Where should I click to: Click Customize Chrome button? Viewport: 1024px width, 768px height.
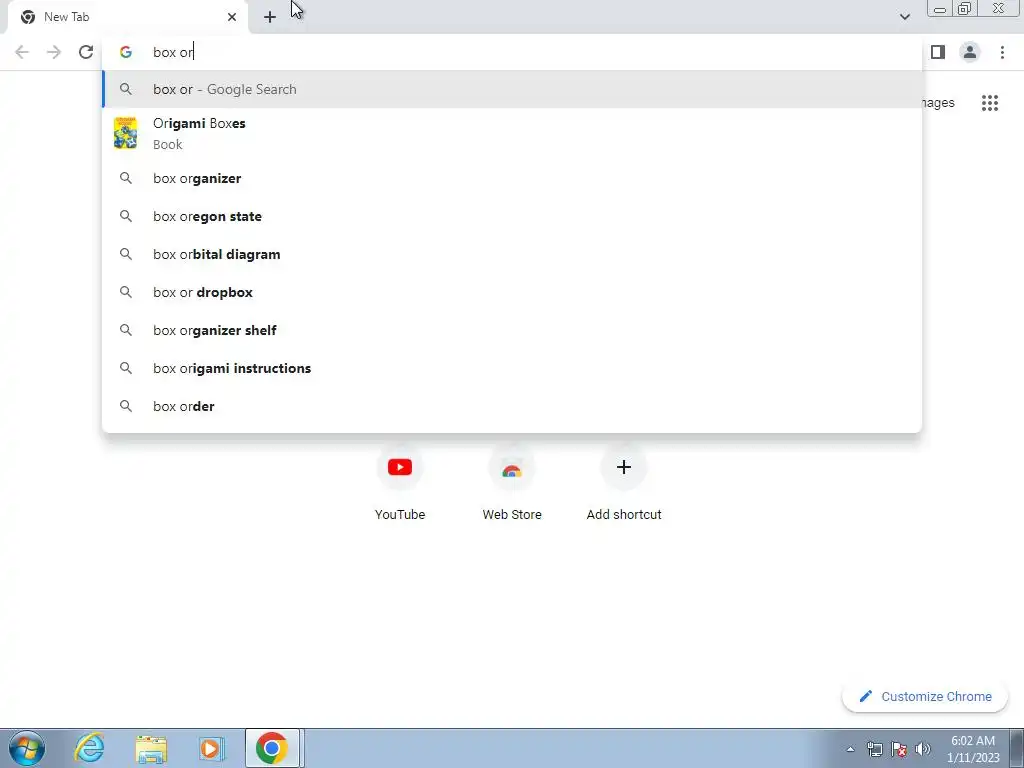pyautogui.click(x=925, y=696)
